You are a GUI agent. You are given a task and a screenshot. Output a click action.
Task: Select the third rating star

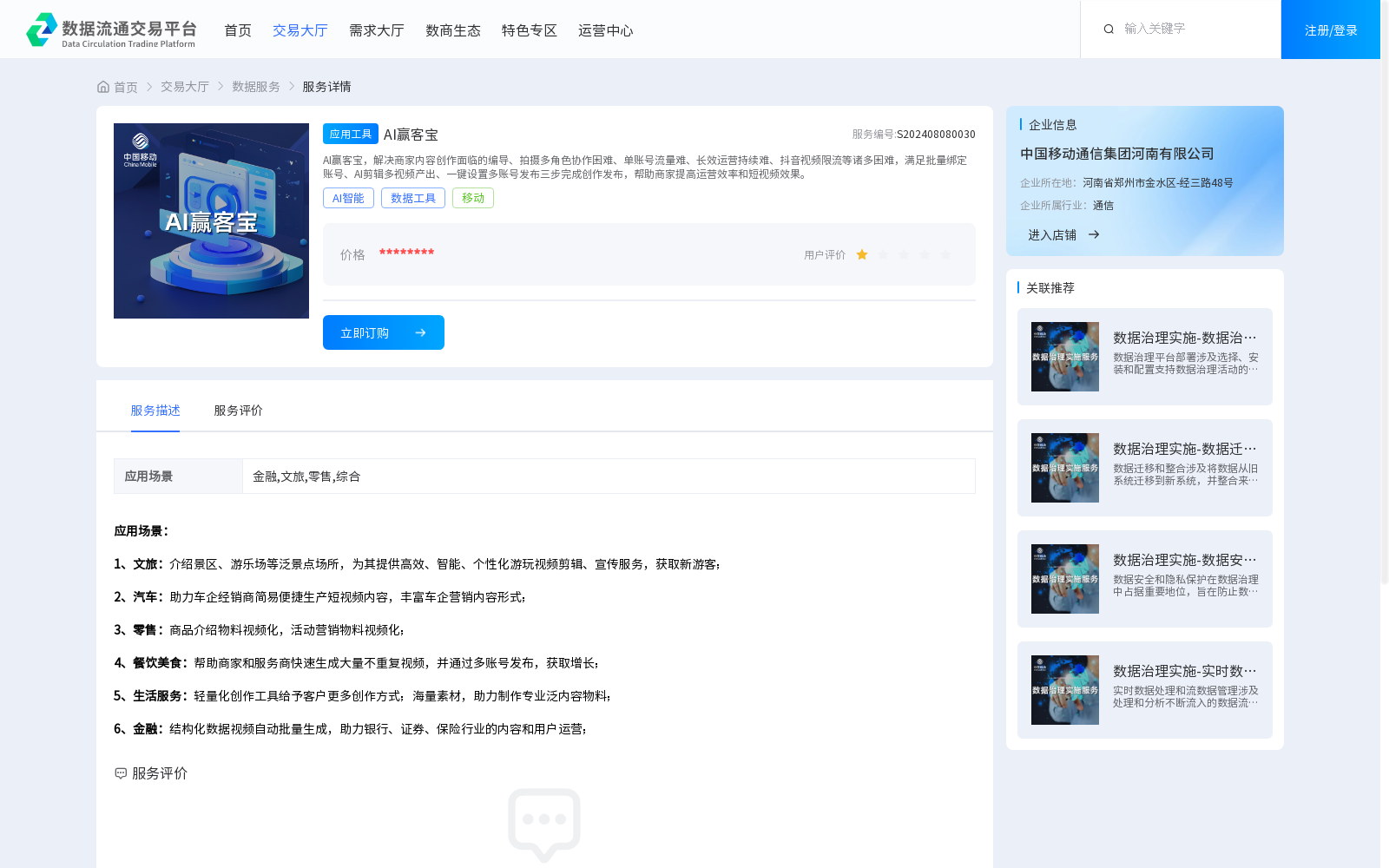[x=904, y=254]
